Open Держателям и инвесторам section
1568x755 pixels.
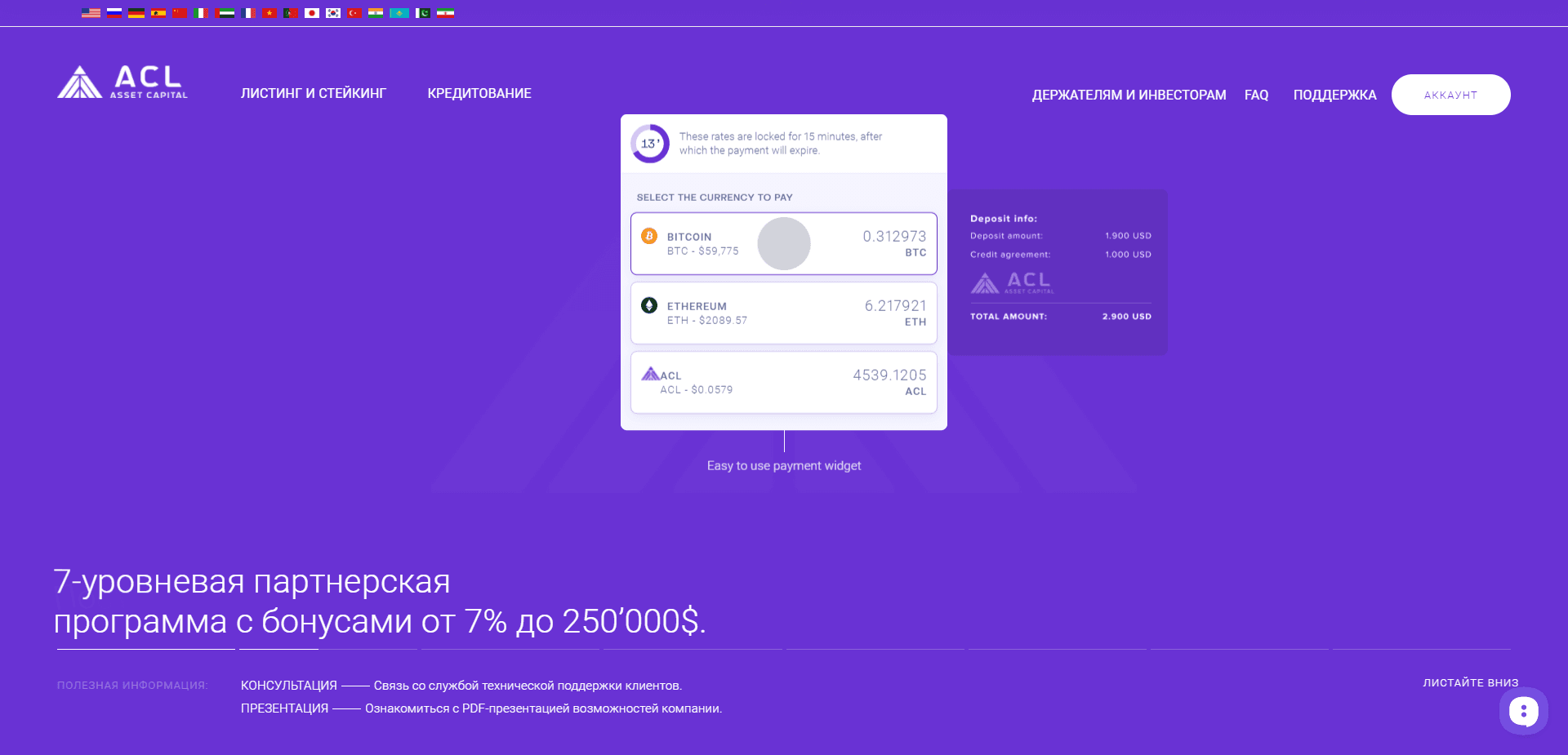tap(1129, 95)
